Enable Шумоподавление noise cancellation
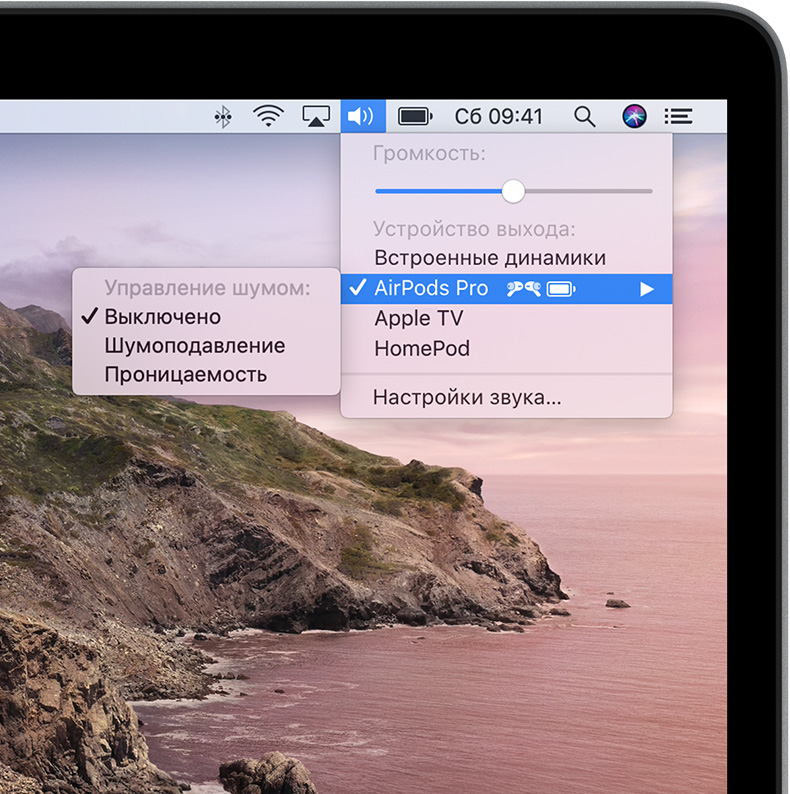 point(194,346)
